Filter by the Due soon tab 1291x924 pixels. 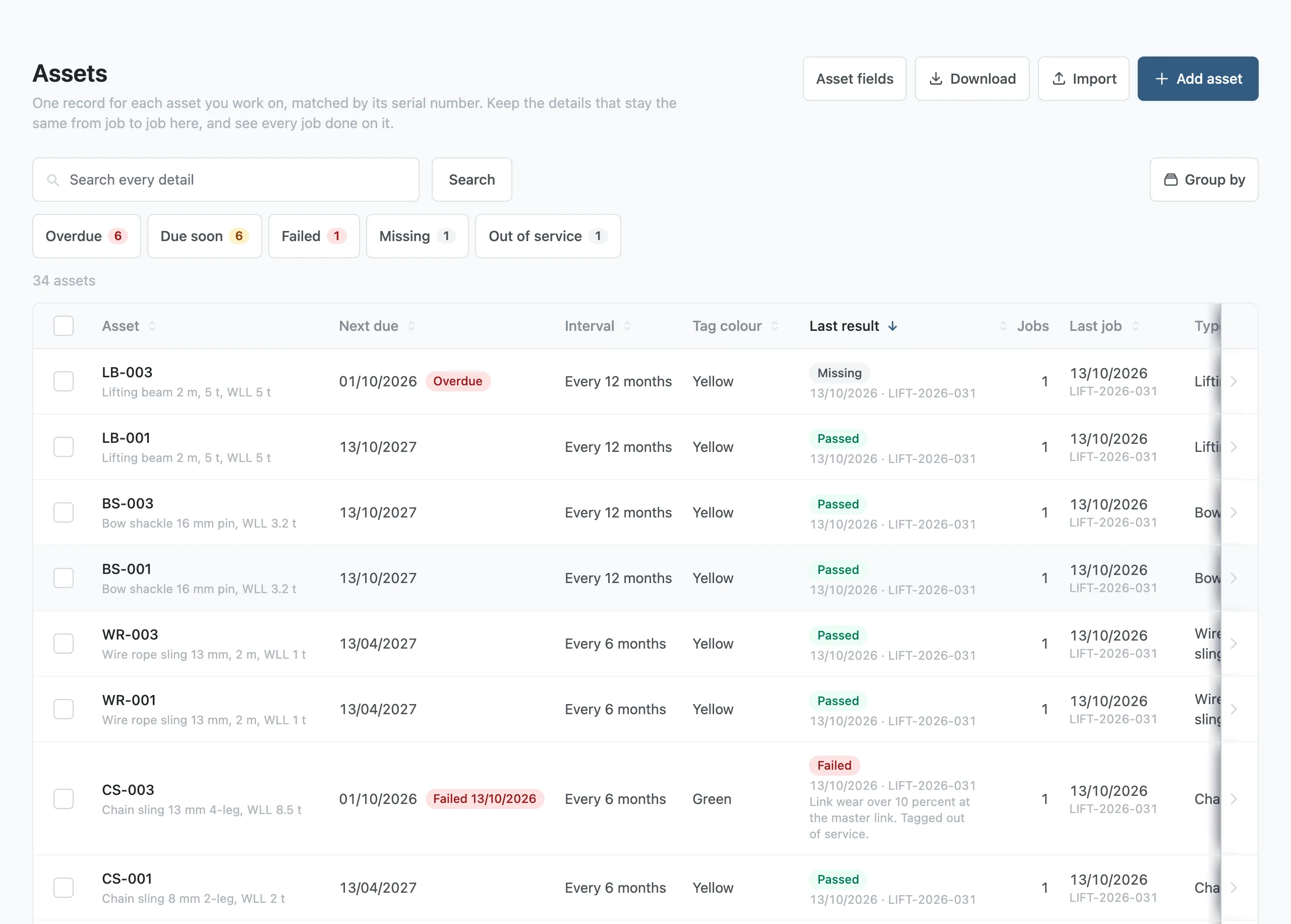pyautogui.click(x=205, y=236)
